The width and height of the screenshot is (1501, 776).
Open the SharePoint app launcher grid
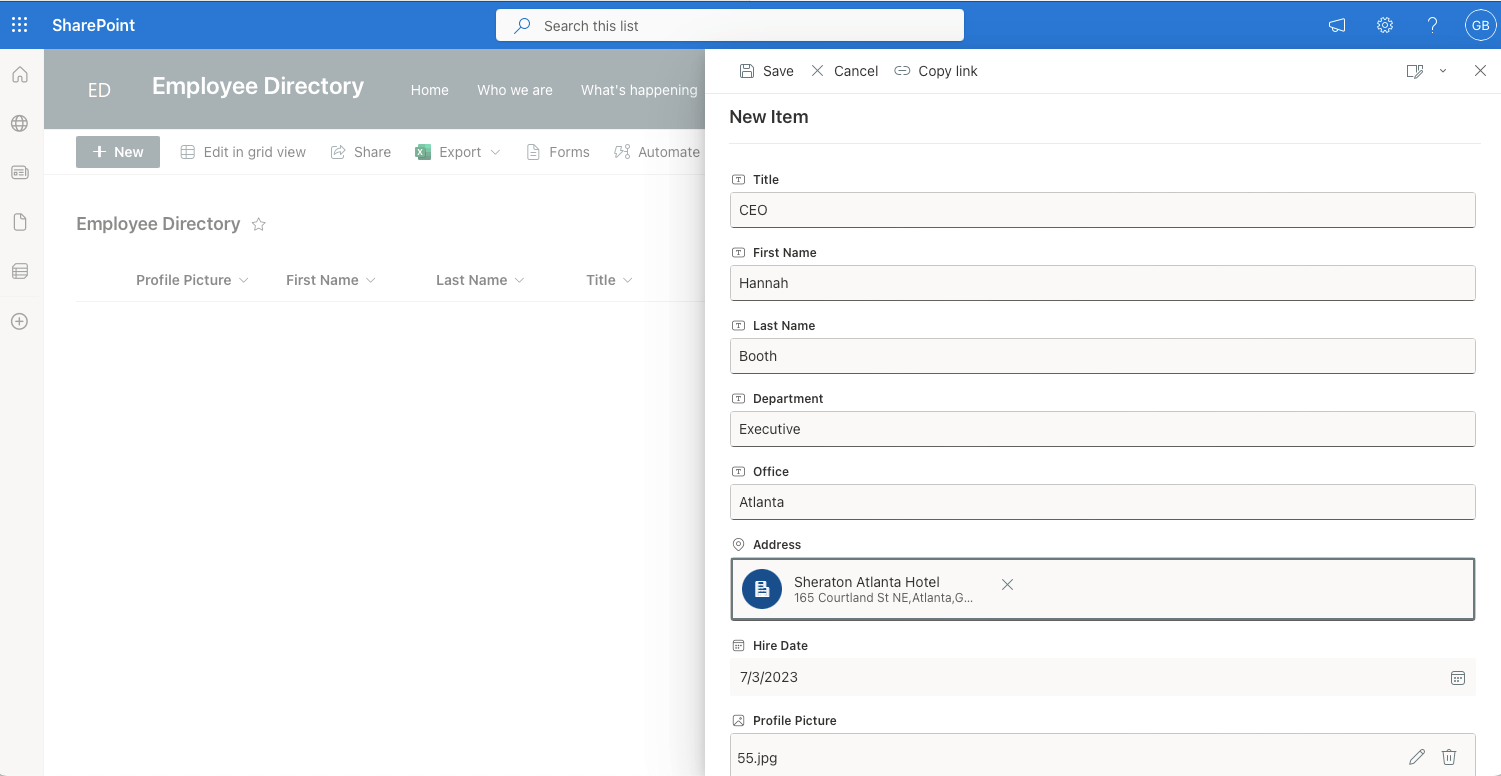tap(19, 24)
